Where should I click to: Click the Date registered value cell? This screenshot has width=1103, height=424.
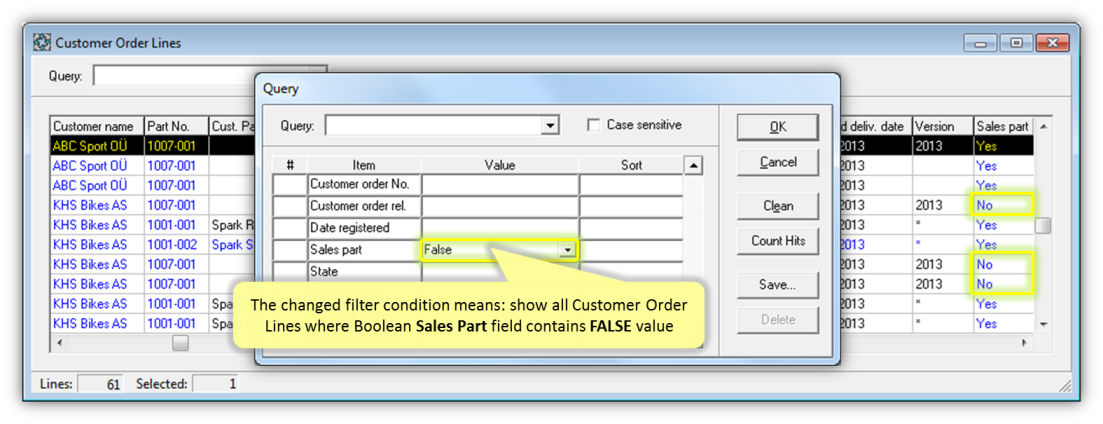(499, 228)
